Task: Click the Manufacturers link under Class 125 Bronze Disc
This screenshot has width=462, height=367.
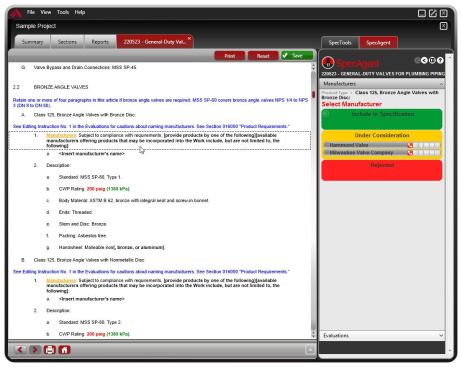Action: (61, 136)
